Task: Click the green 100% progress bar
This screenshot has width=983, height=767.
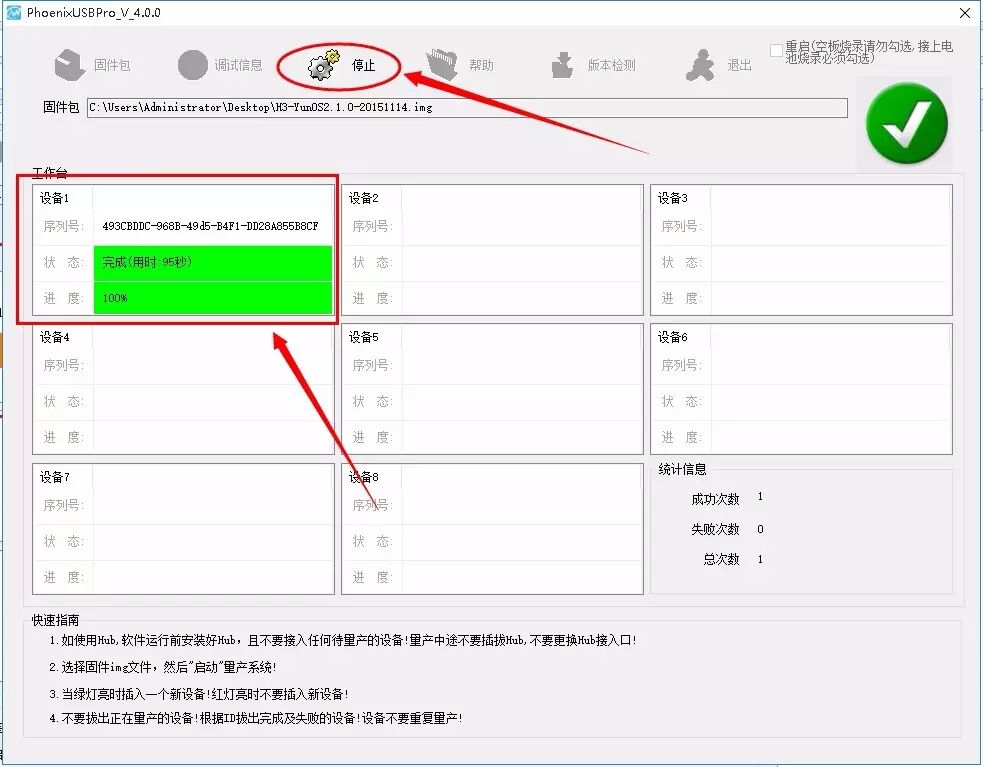Action: (212, 298)
